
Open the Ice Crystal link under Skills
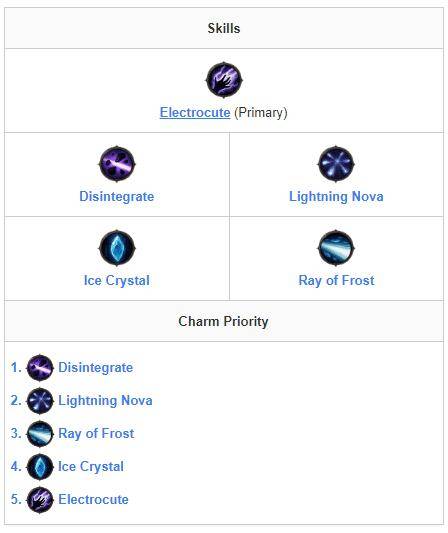click(117, 281)
